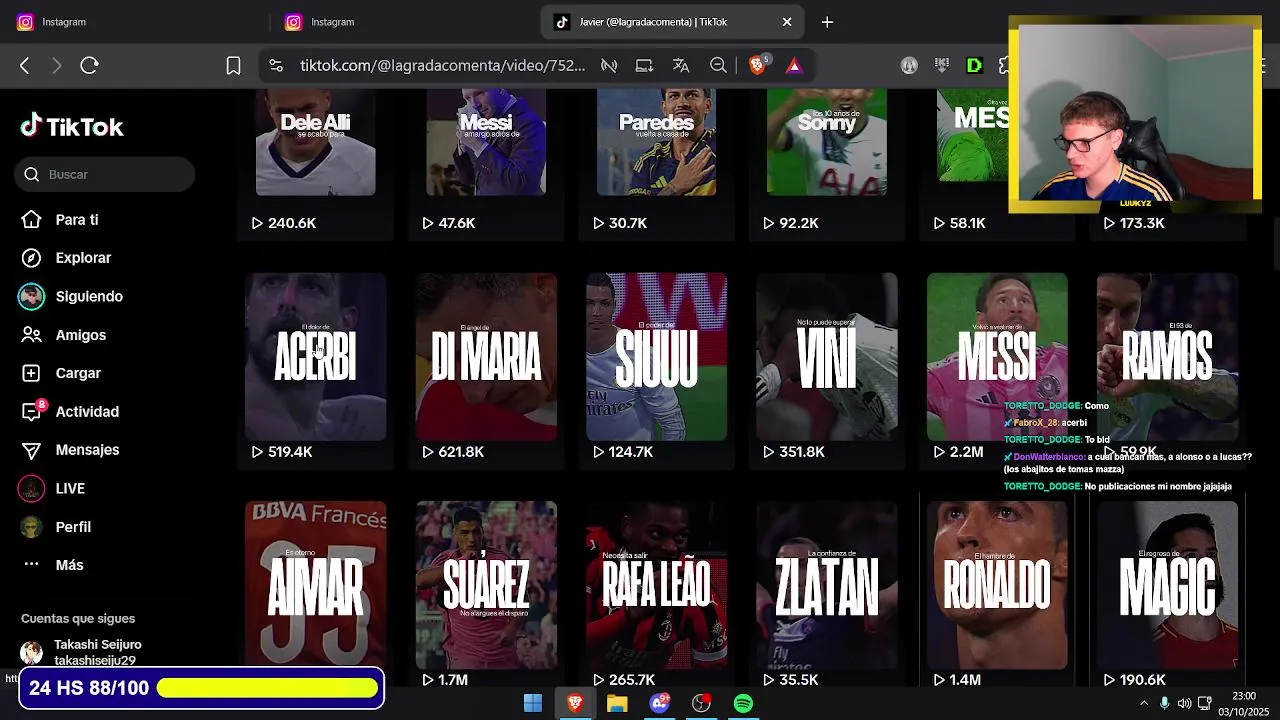Open the ZLATAN video thumbnail
This screenshot has width=1280, height=720.
827,585
